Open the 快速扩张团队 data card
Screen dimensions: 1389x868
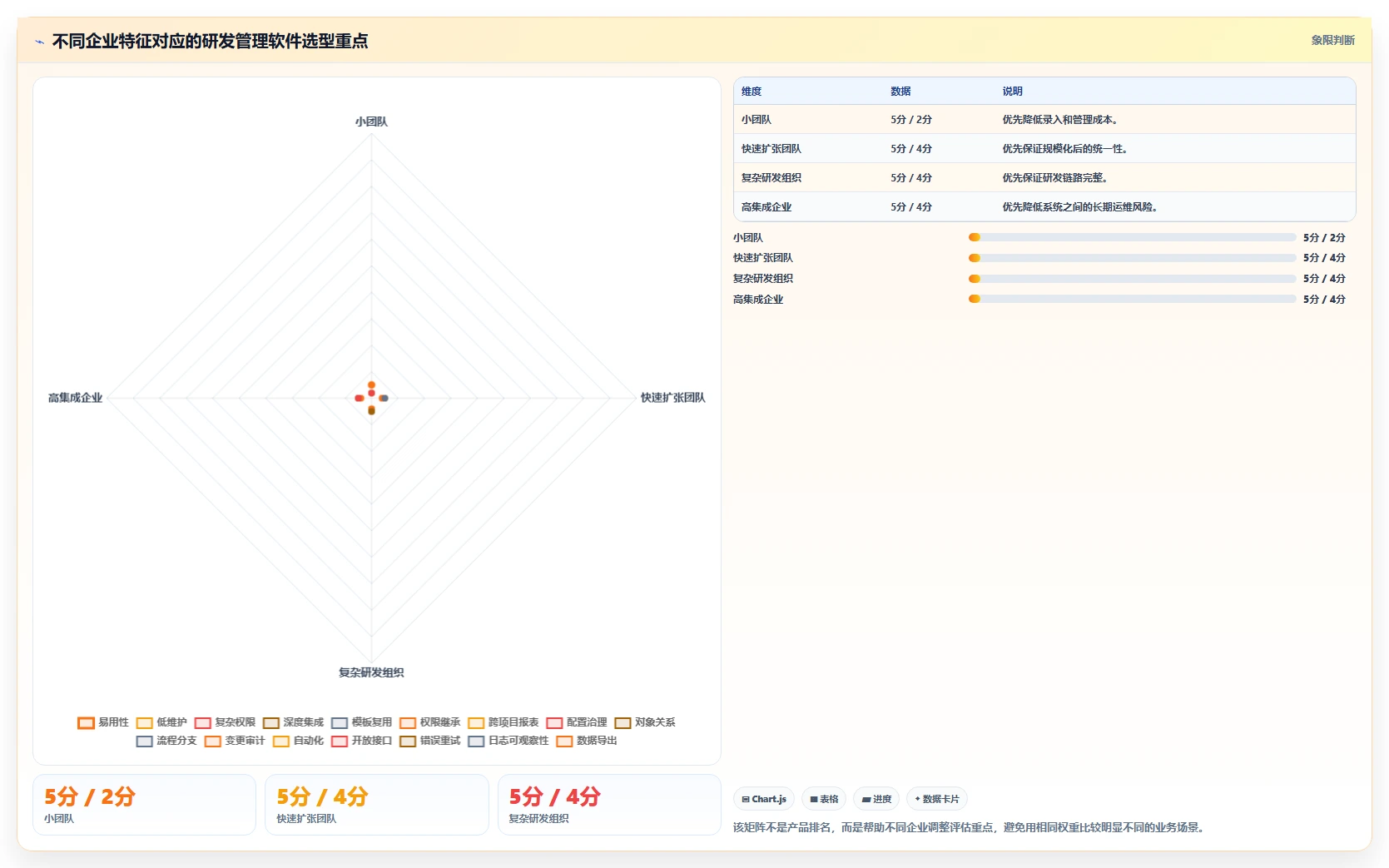(x=376, y=805)
